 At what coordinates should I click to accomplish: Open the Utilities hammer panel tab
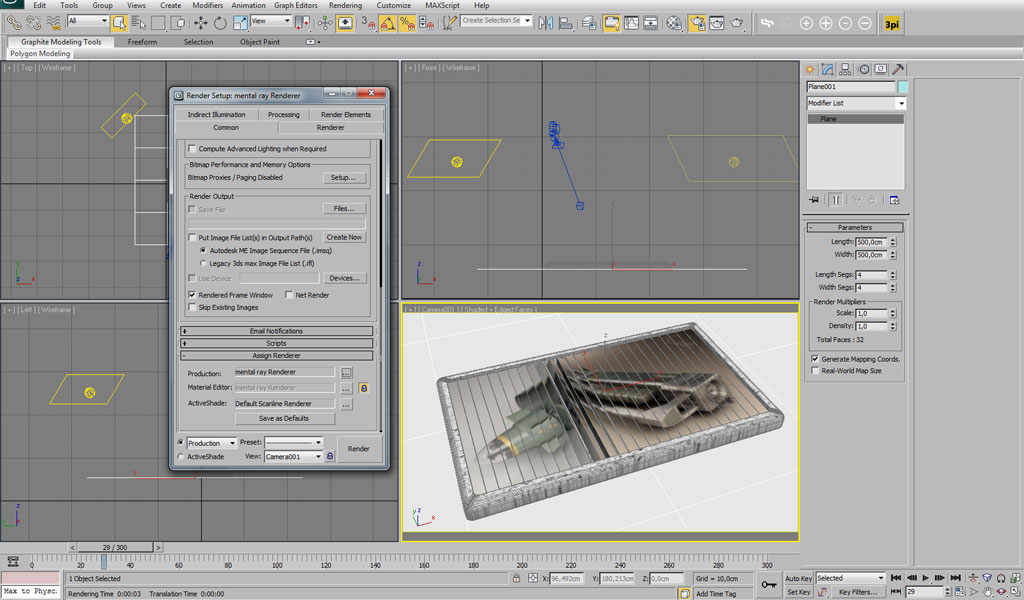[898, 69]
